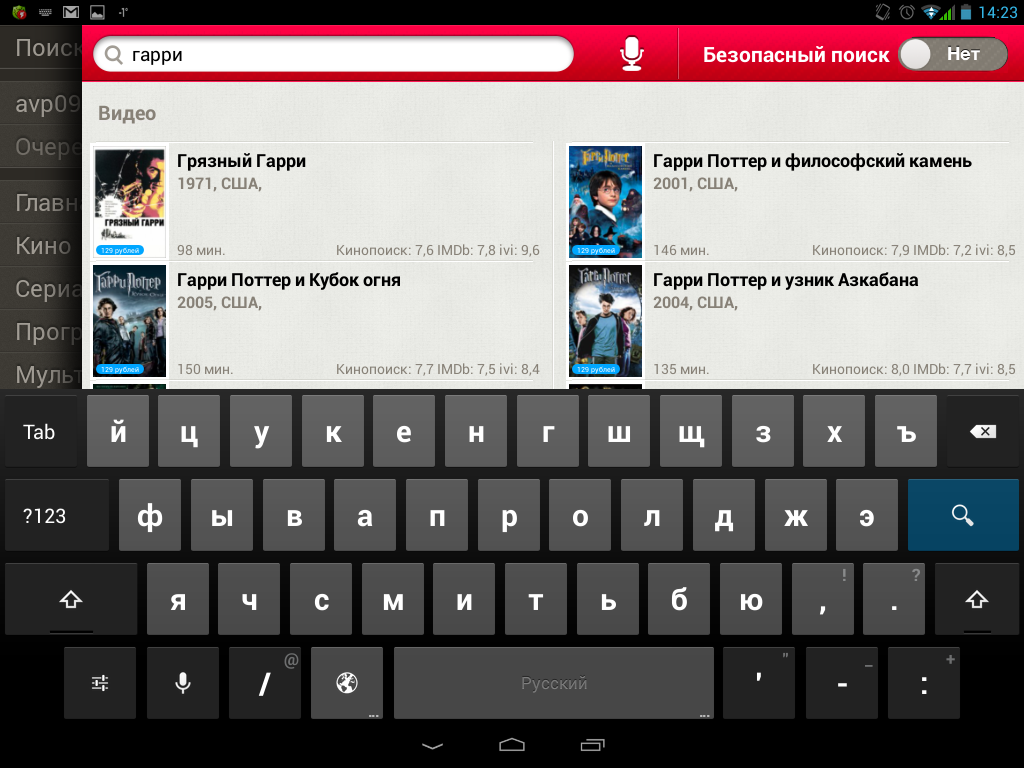Tap the keyboard microphone voice input key
1024x768 pixels.
pyautogui.click(x=183, y=683)
